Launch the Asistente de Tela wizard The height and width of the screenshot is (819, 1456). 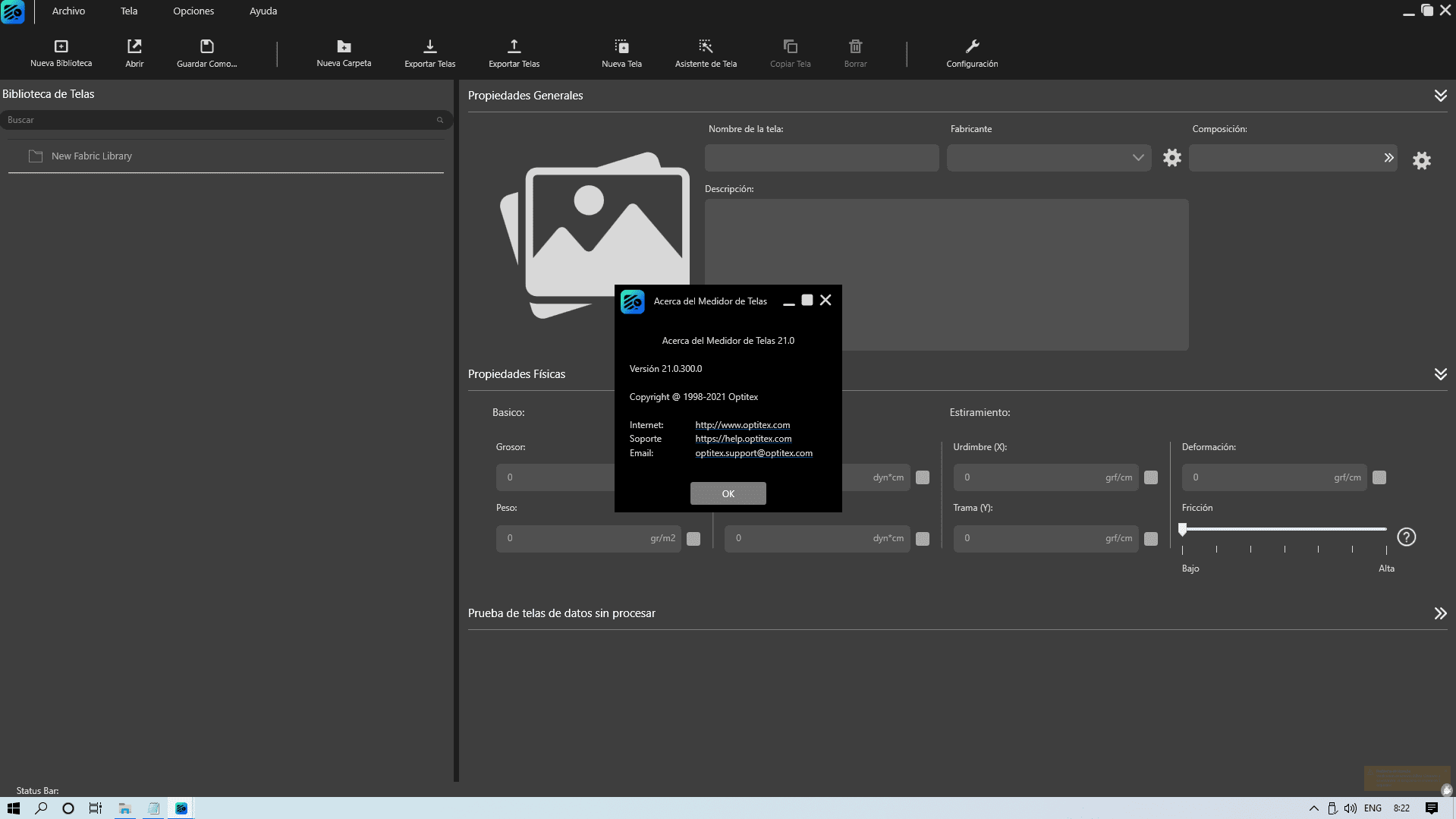(x=706, y=47)
